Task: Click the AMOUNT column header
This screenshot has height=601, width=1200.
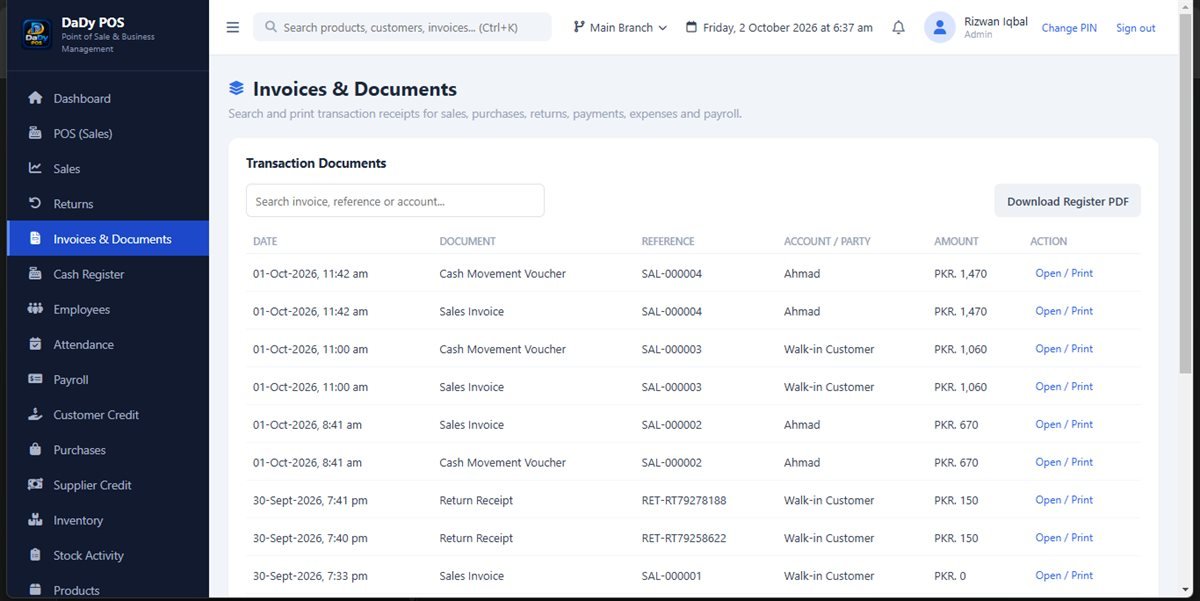Action: pos(956,241)
